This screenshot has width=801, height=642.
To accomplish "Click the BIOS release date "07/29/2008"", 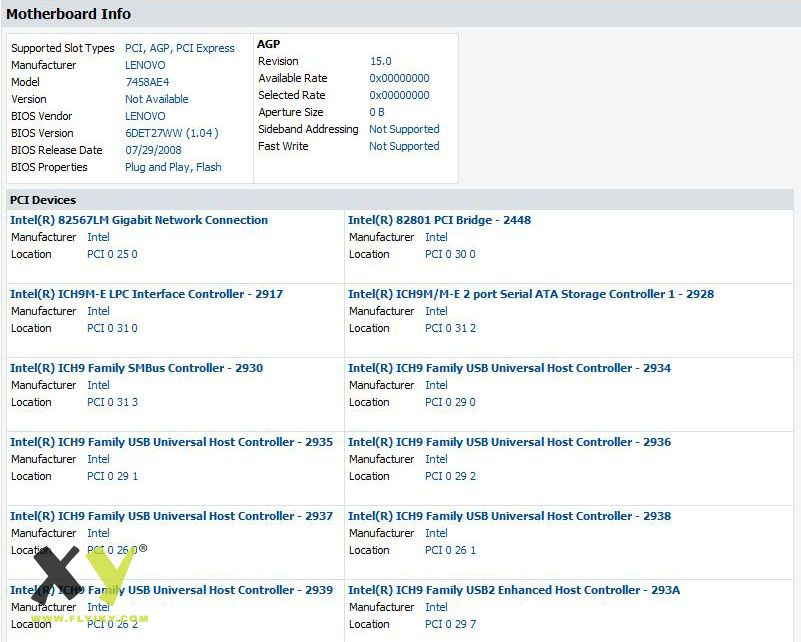I will [x=153, y=150].
